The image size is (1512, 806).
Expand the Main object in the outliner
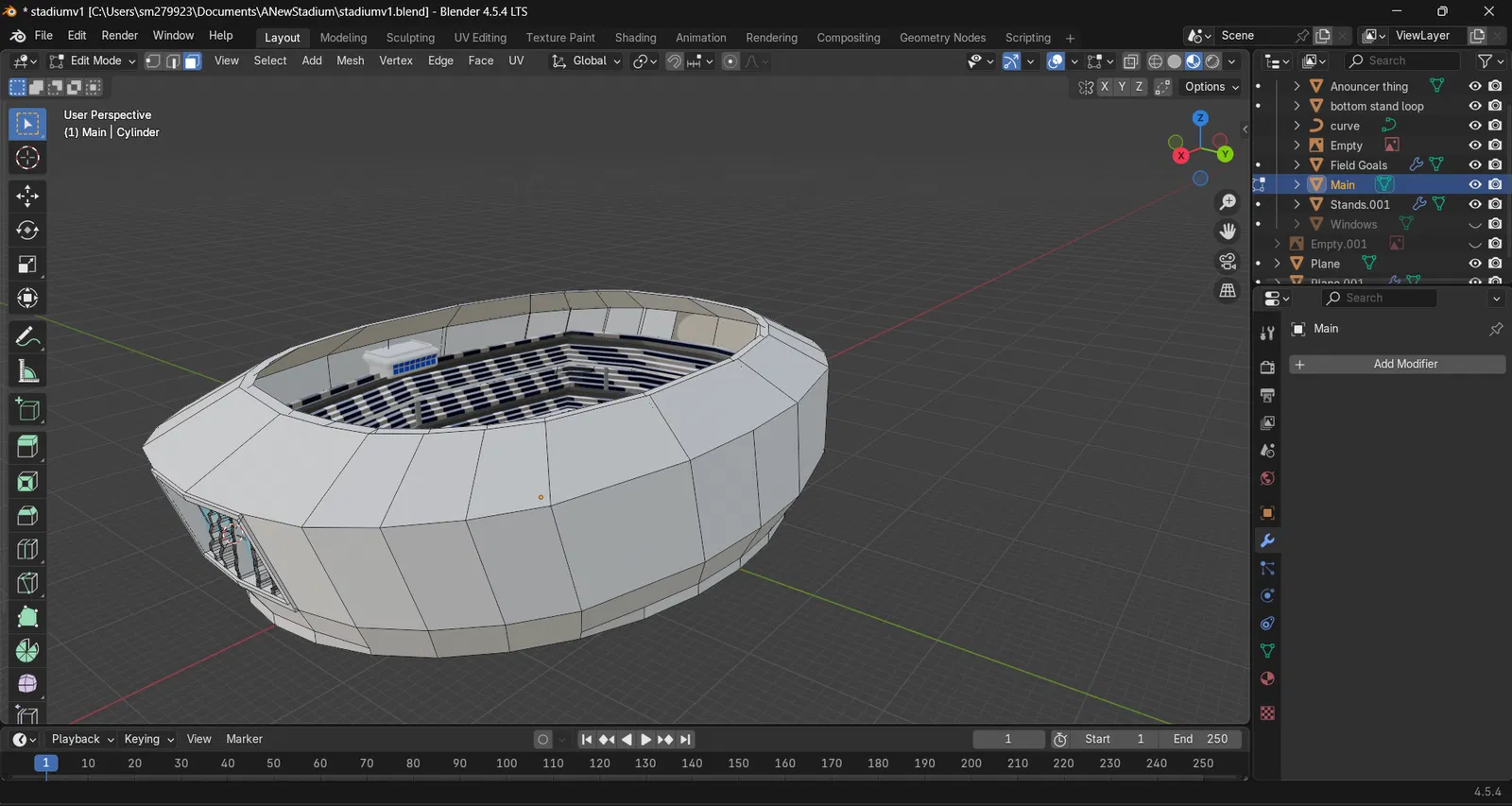coord(1297,184)
